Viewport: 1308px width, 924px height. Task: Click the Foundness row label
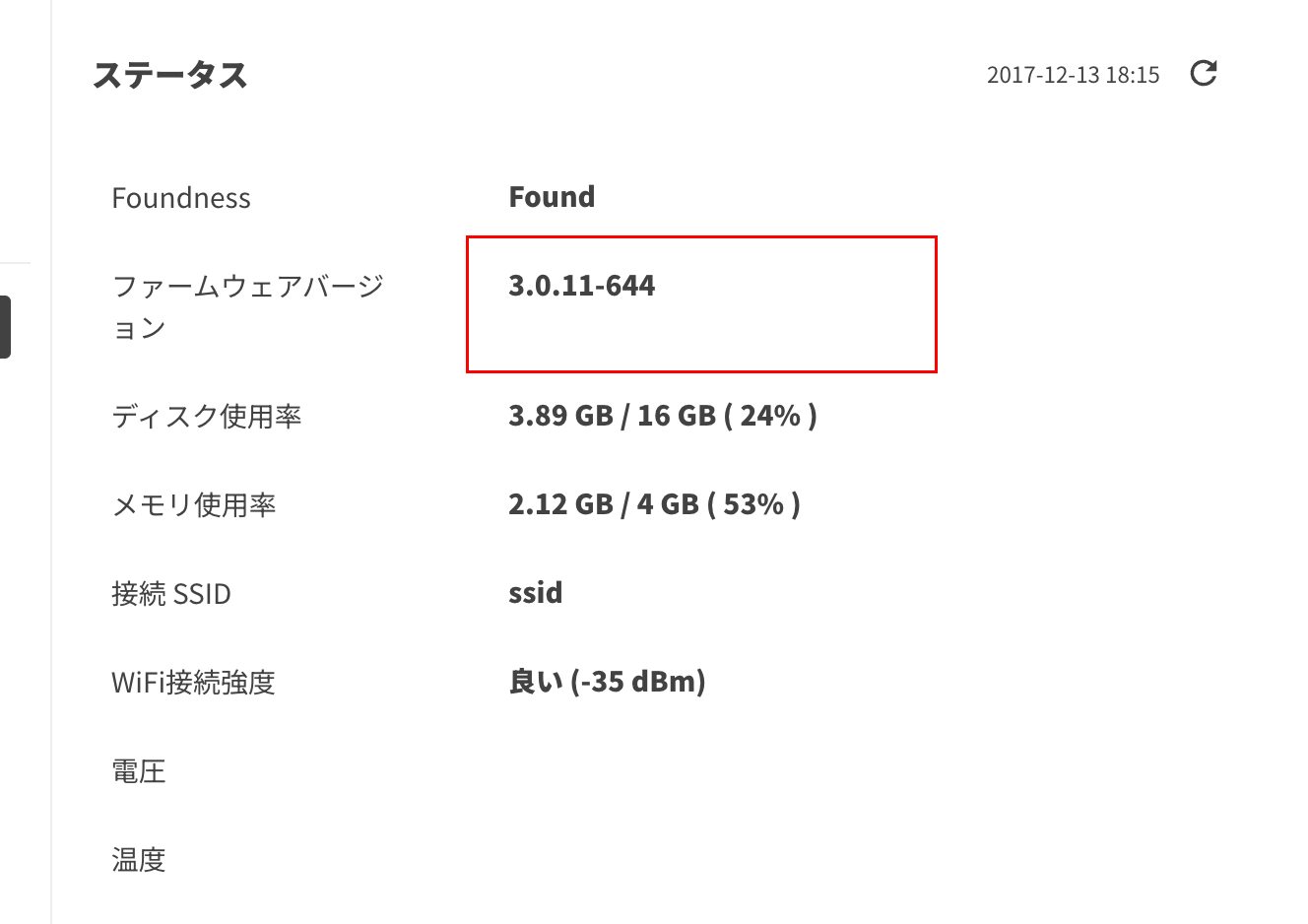pos(181,197)
